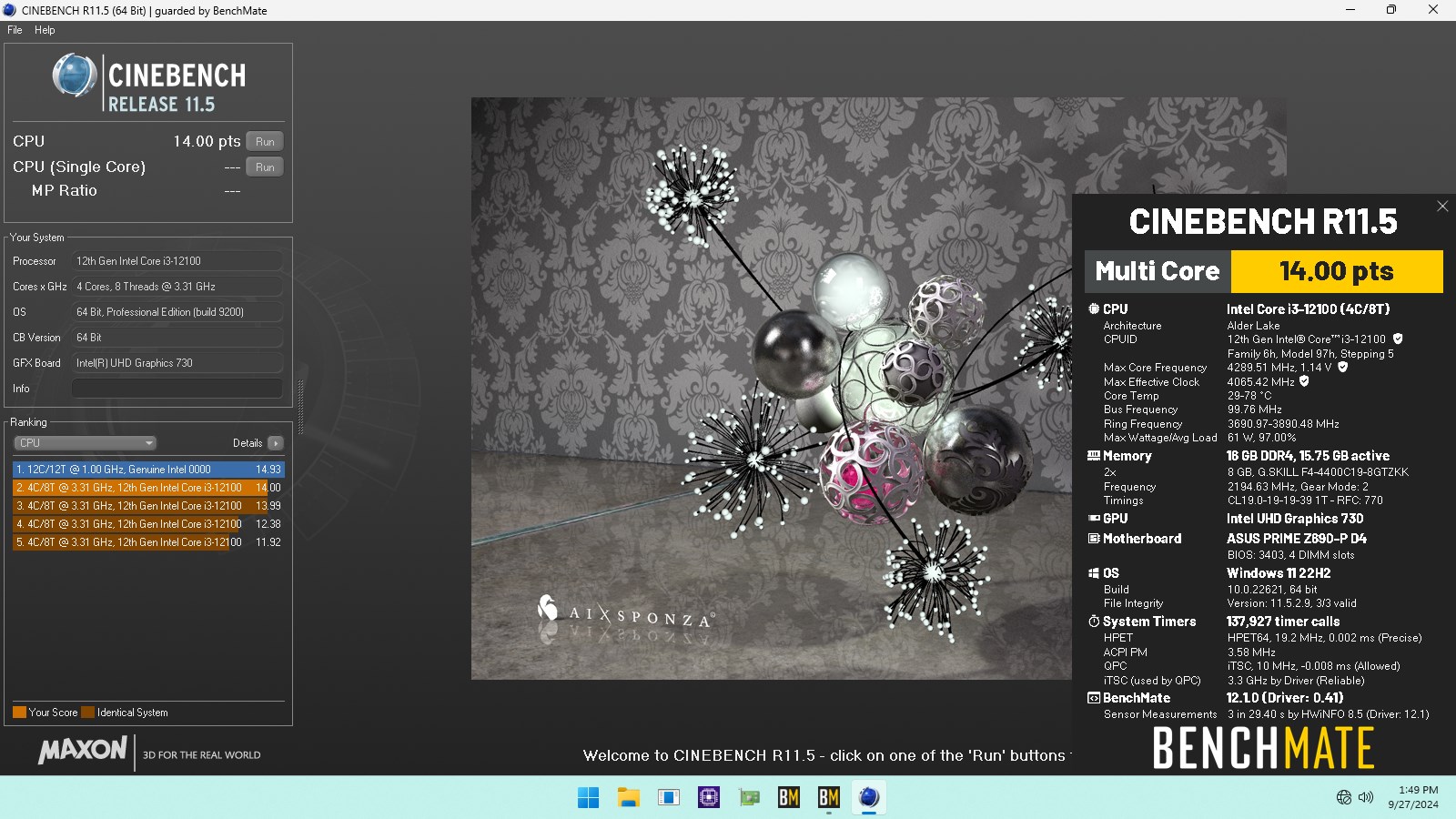Click the Cinebench globe logo icon

(75, 76)
